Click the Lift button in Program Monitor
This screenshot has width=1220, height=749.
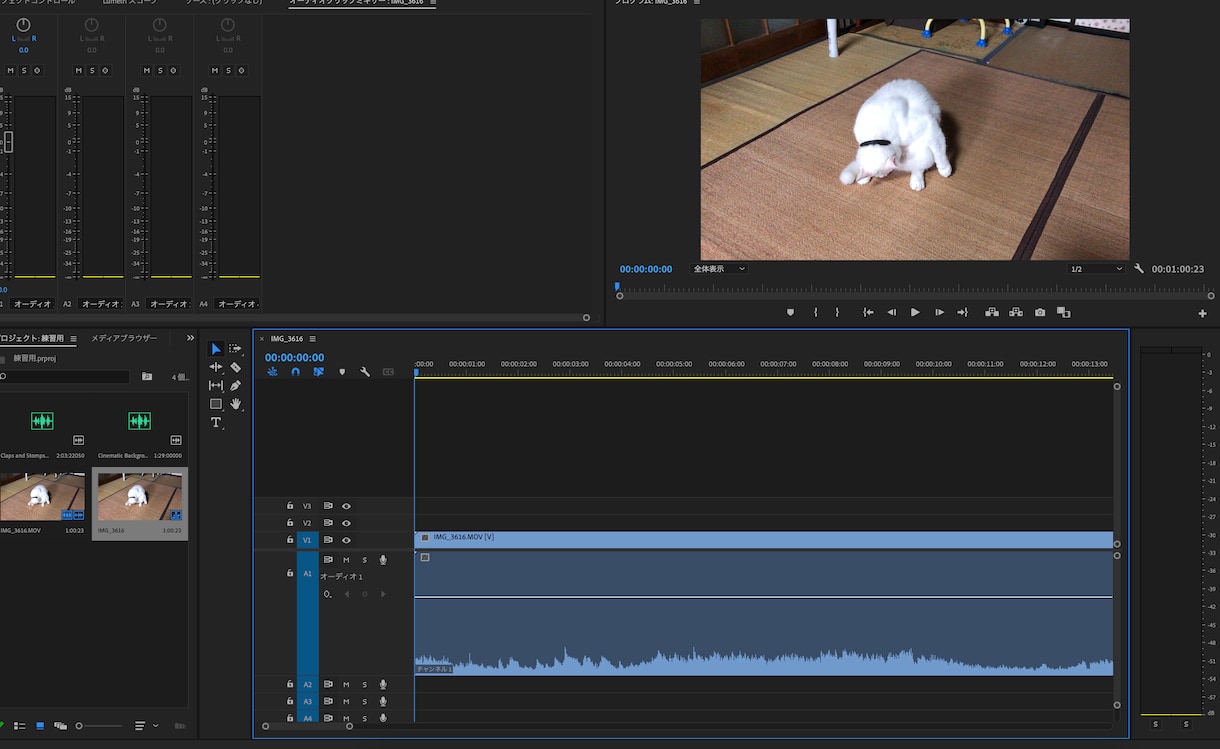[992, 312]
